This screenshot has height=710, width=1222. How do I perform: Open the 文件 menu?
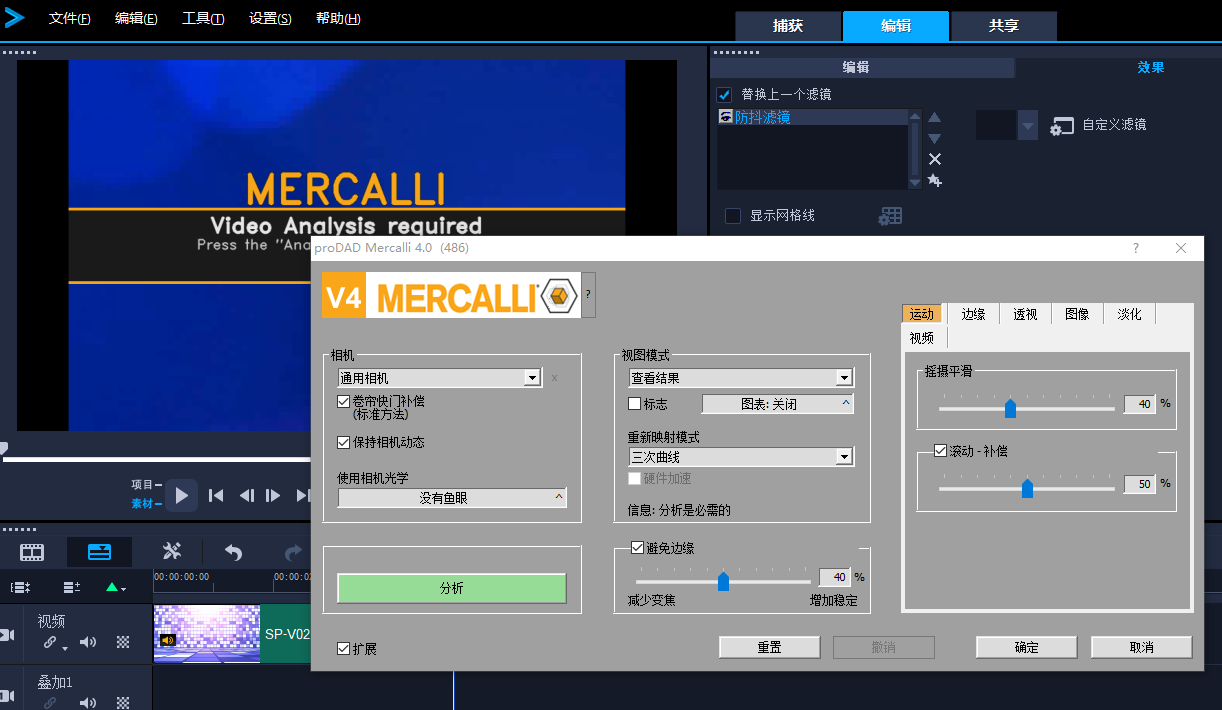coord(69,19)
